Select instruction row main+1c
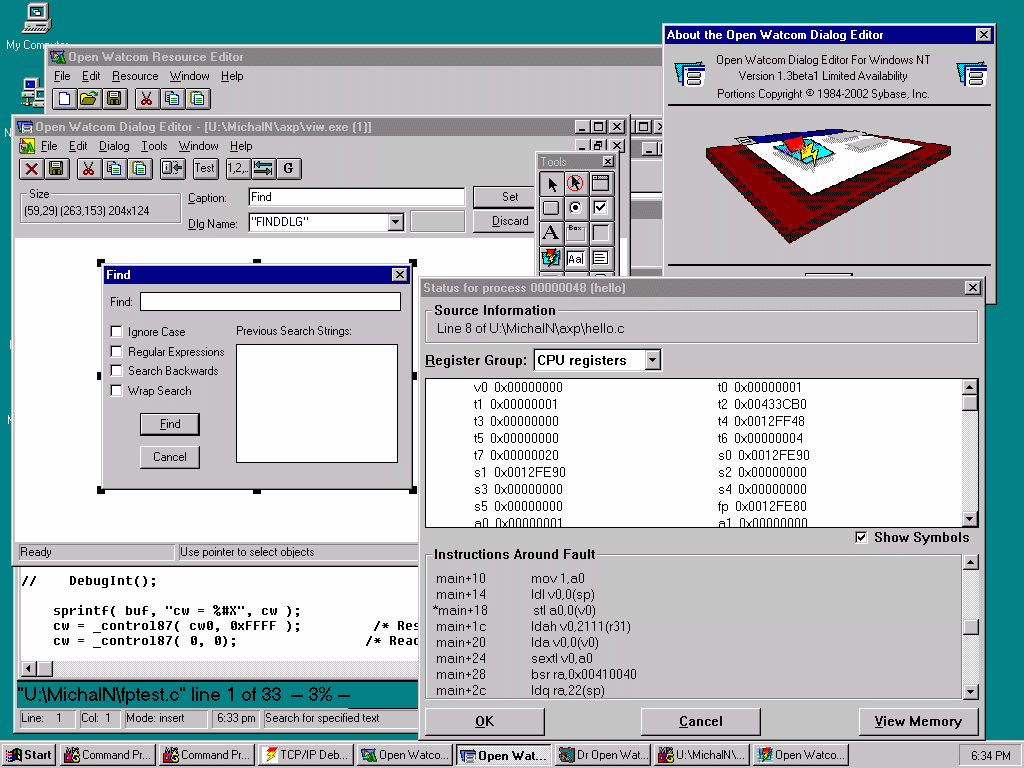Screen dimensions: 1024x768 coord(534,626)
